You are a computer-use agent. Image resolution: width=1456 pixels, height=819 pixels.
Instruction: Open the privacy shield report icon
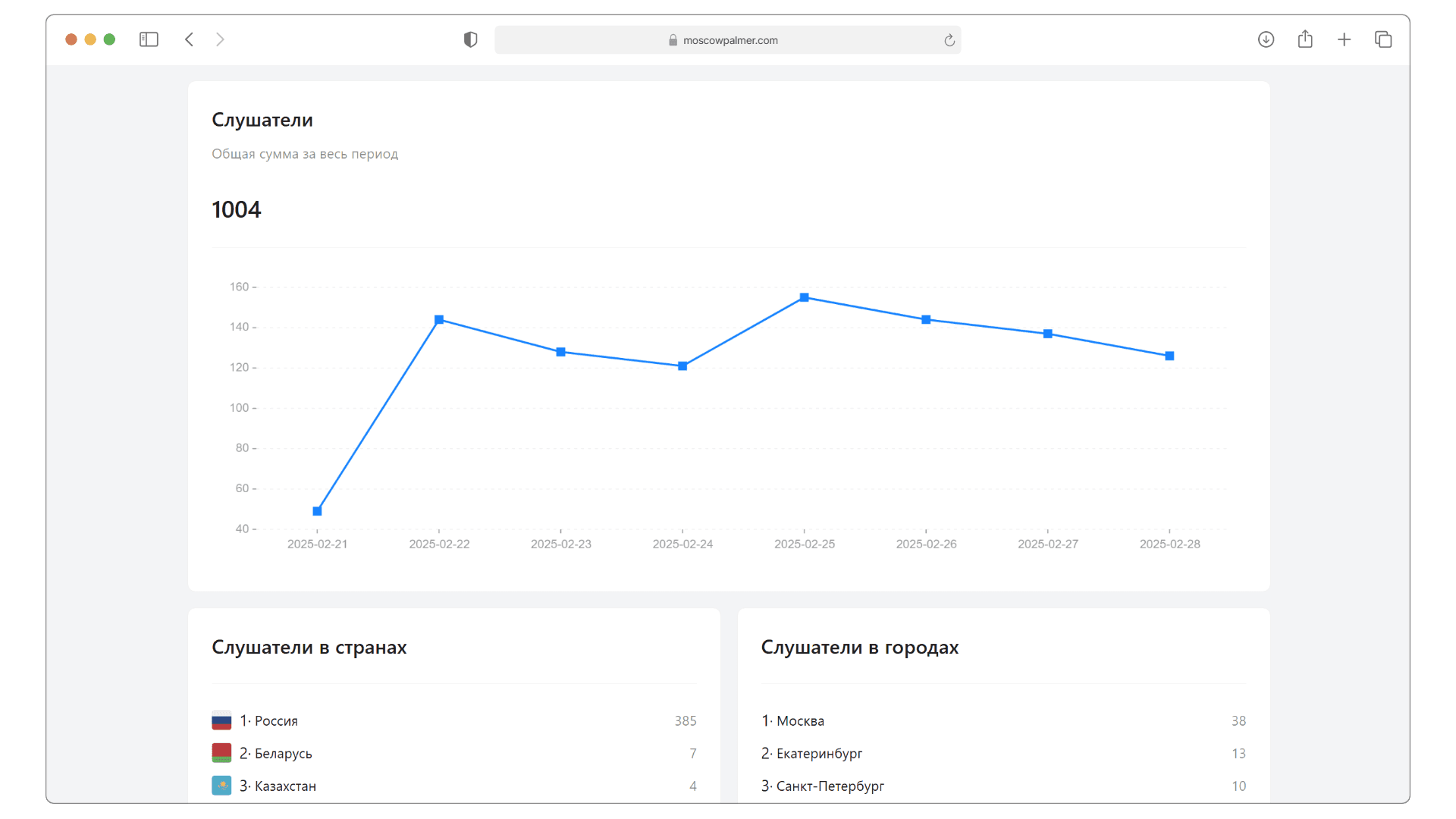470,39
